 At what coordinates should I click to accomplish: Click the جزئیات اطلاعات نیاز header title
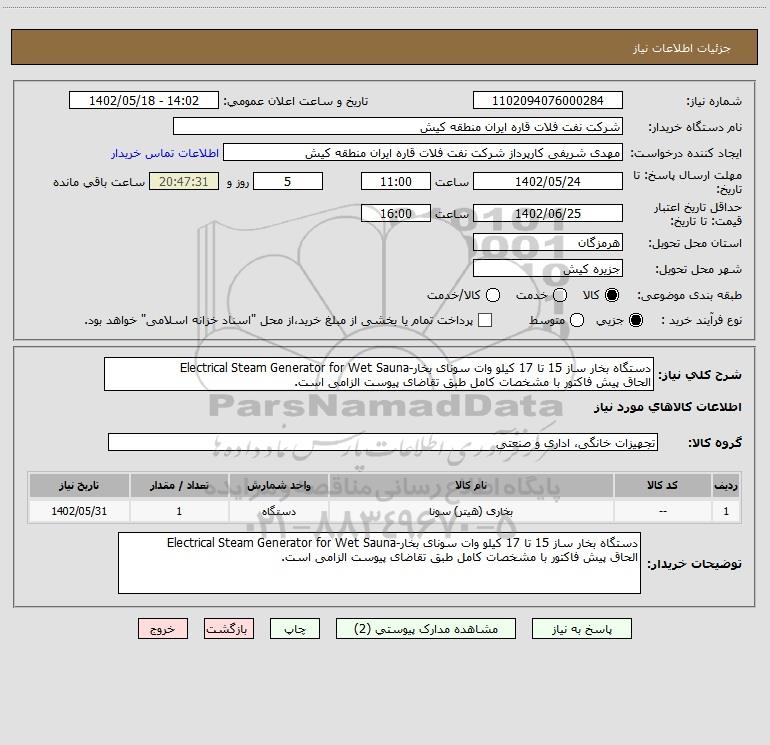tap(682, 48)
